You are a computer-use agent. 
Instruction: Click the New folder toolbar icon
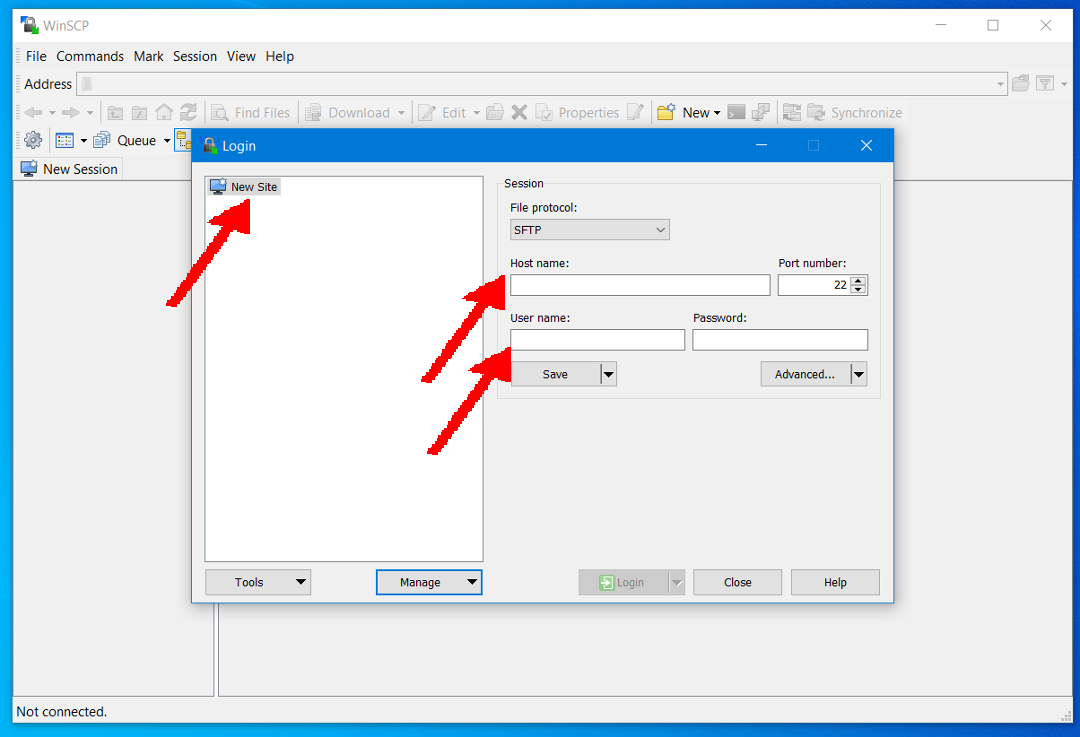pos(666,113)
